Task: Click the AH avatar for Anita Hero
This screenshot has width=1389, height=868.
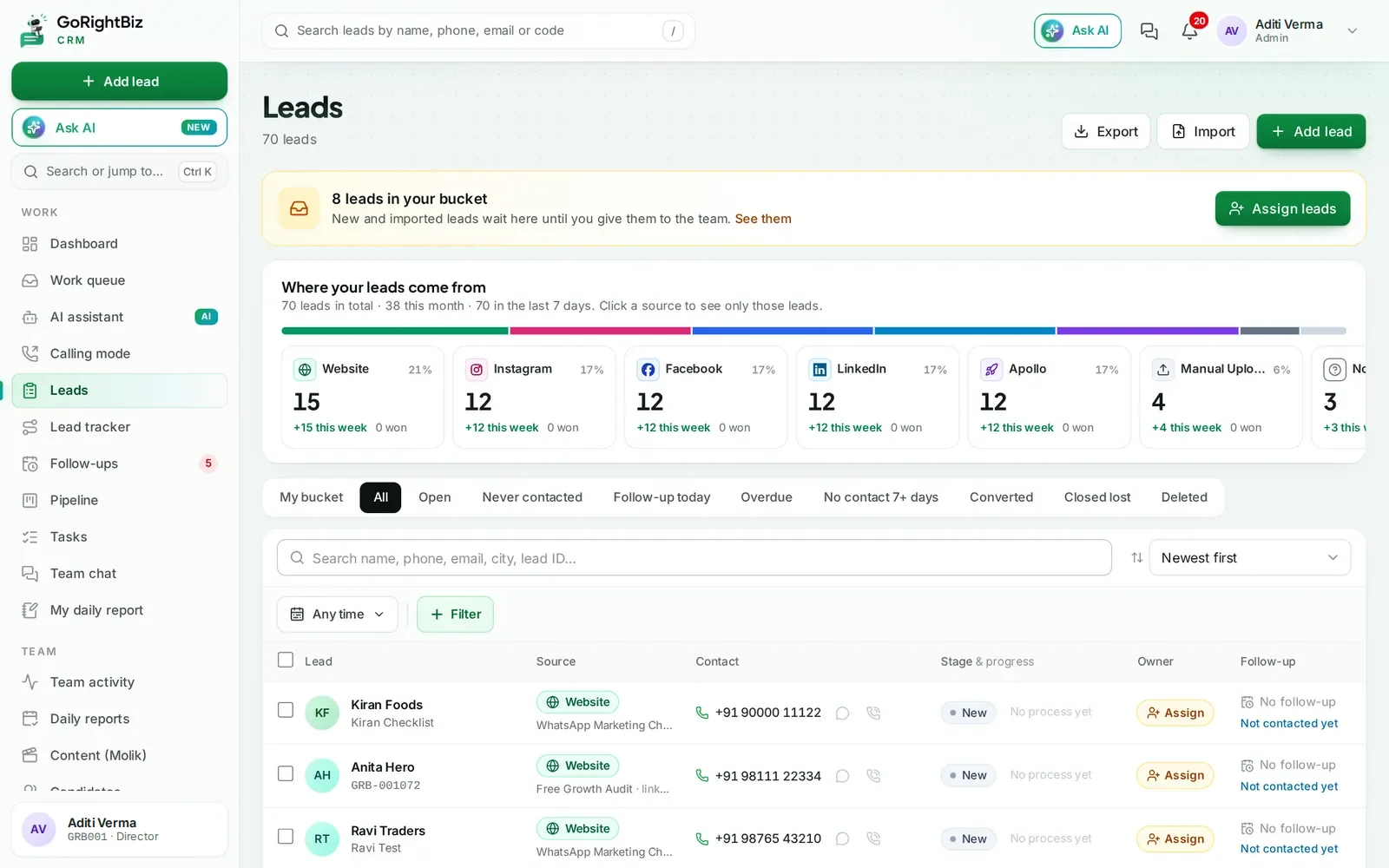Action: tap(322, 775)
